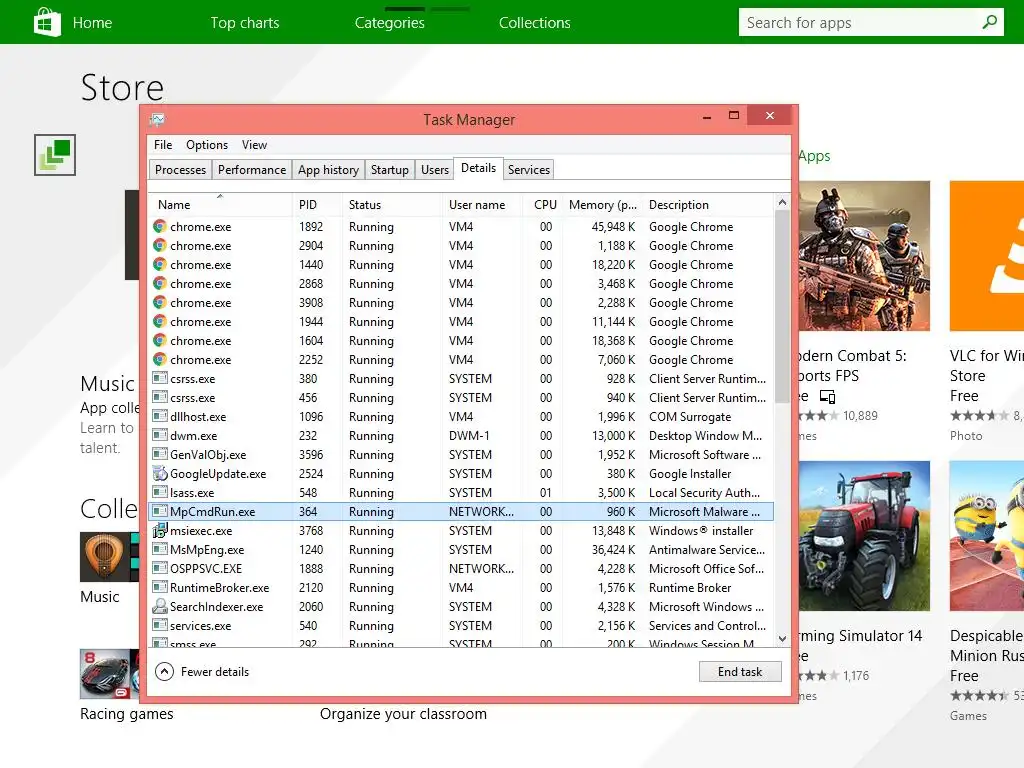
Task: Click 'Organize your classroom' text in Store
Action: (x=403, y=714)
